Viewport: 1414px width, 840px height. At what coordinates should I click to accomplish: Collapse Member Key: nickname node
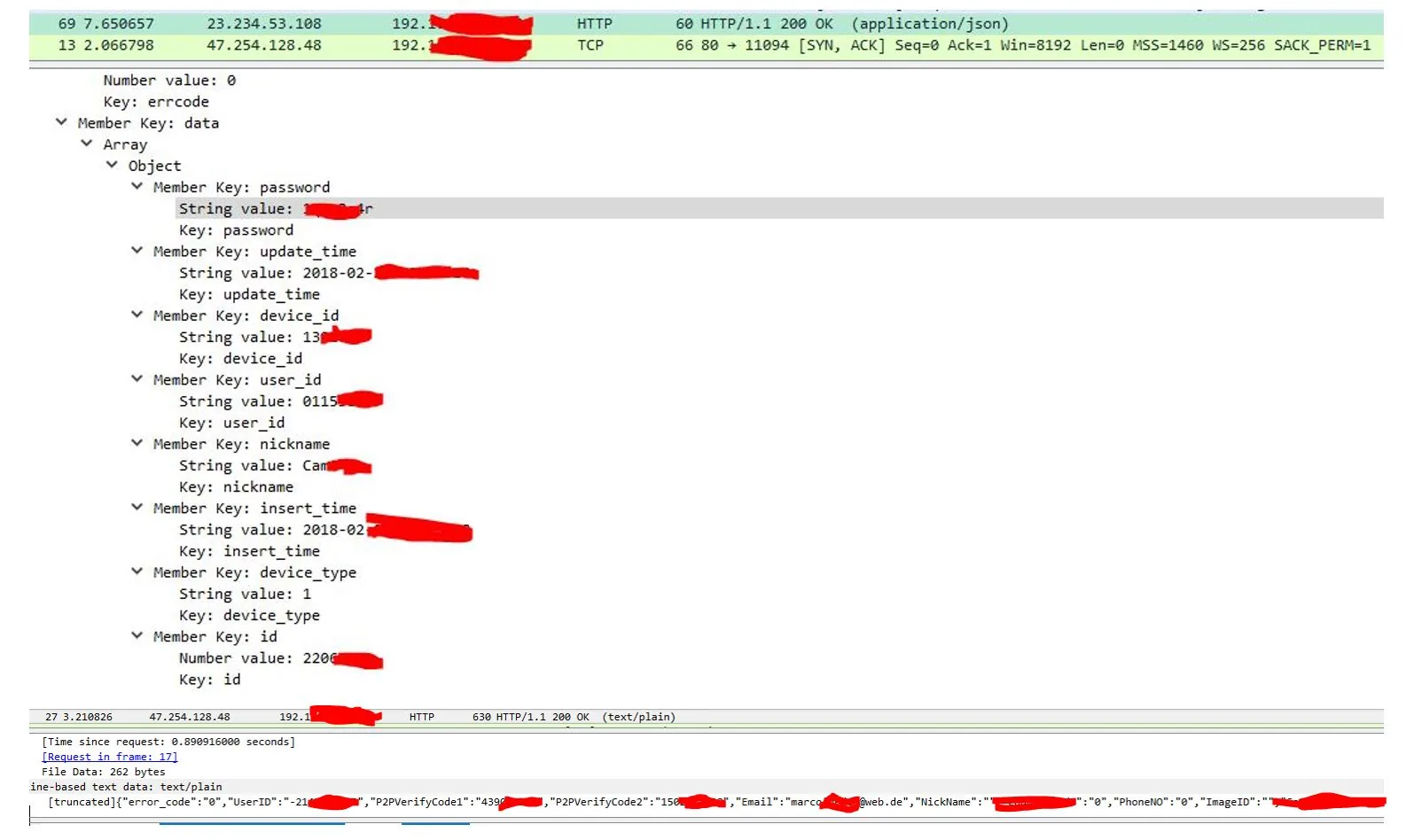coord(137,443)
